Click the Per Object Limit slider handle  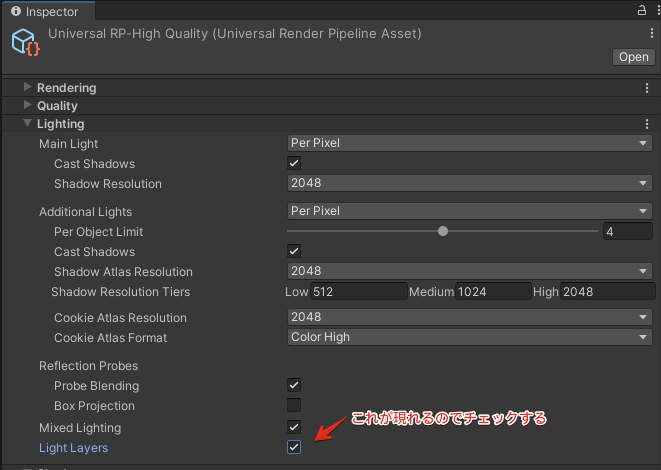443,231
